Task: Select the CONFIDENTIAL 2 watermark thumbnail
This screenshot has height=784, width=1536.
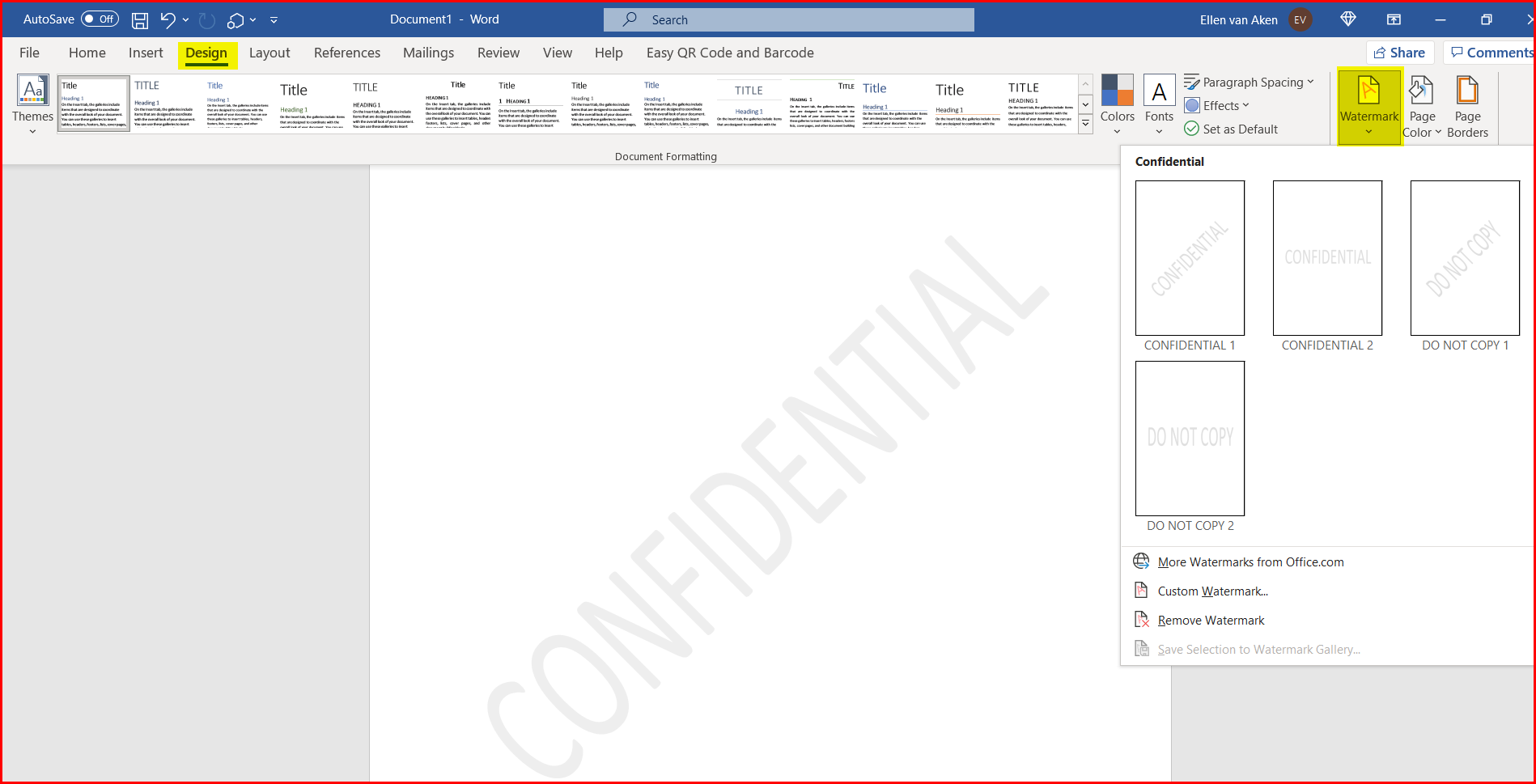Action: coord(1326,258)
